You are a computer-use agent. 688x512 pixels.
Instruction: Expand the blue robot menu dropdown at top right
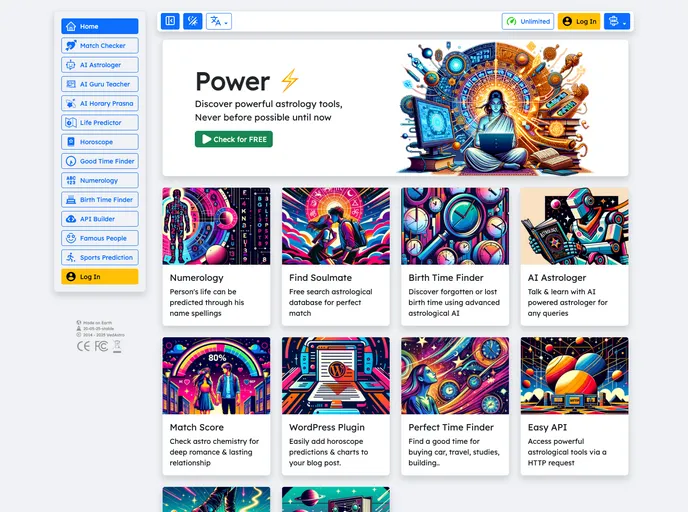(617, 21)
